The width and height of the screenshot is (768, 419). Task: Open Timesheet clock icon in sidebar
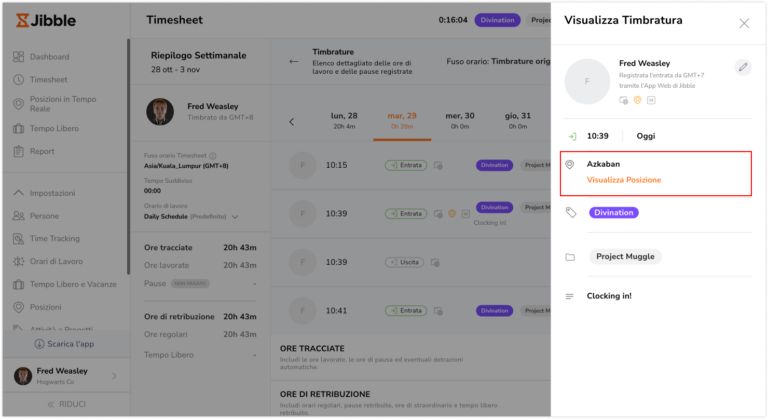click(x=19, y=79)
